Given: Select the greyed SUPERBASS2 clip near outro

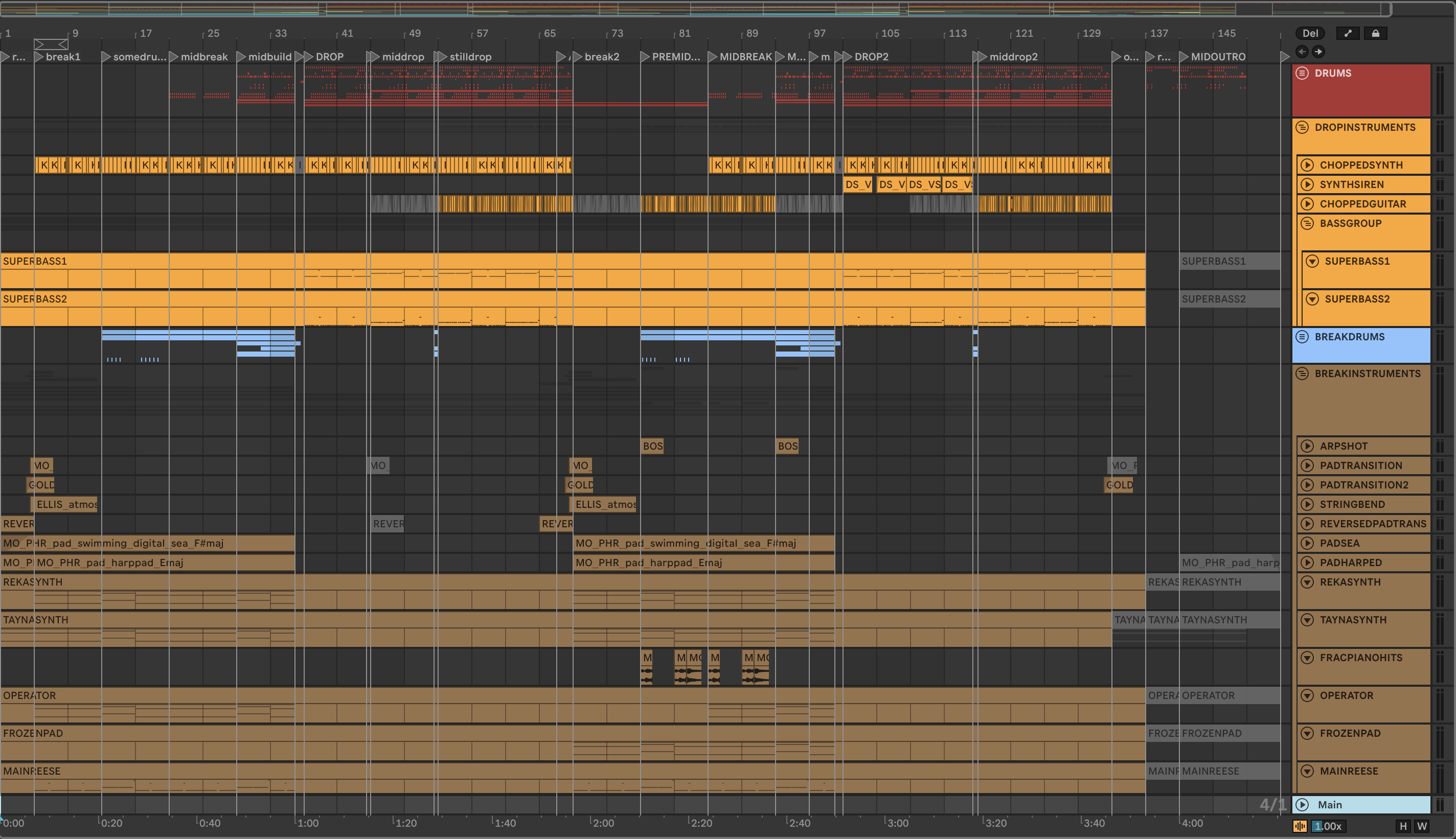Looking at the screenshot, I should [x=1230, y=299].
